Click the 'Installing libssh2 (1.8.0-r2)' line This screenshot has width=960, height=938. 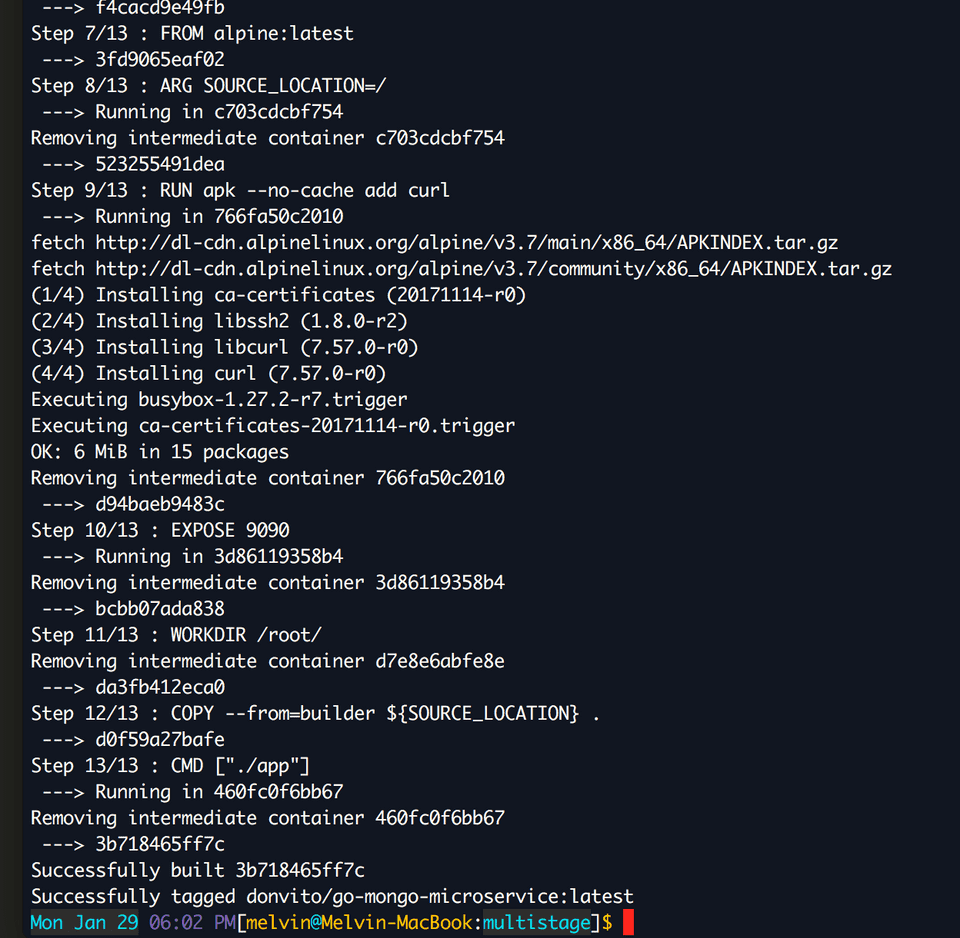(219, 321)
